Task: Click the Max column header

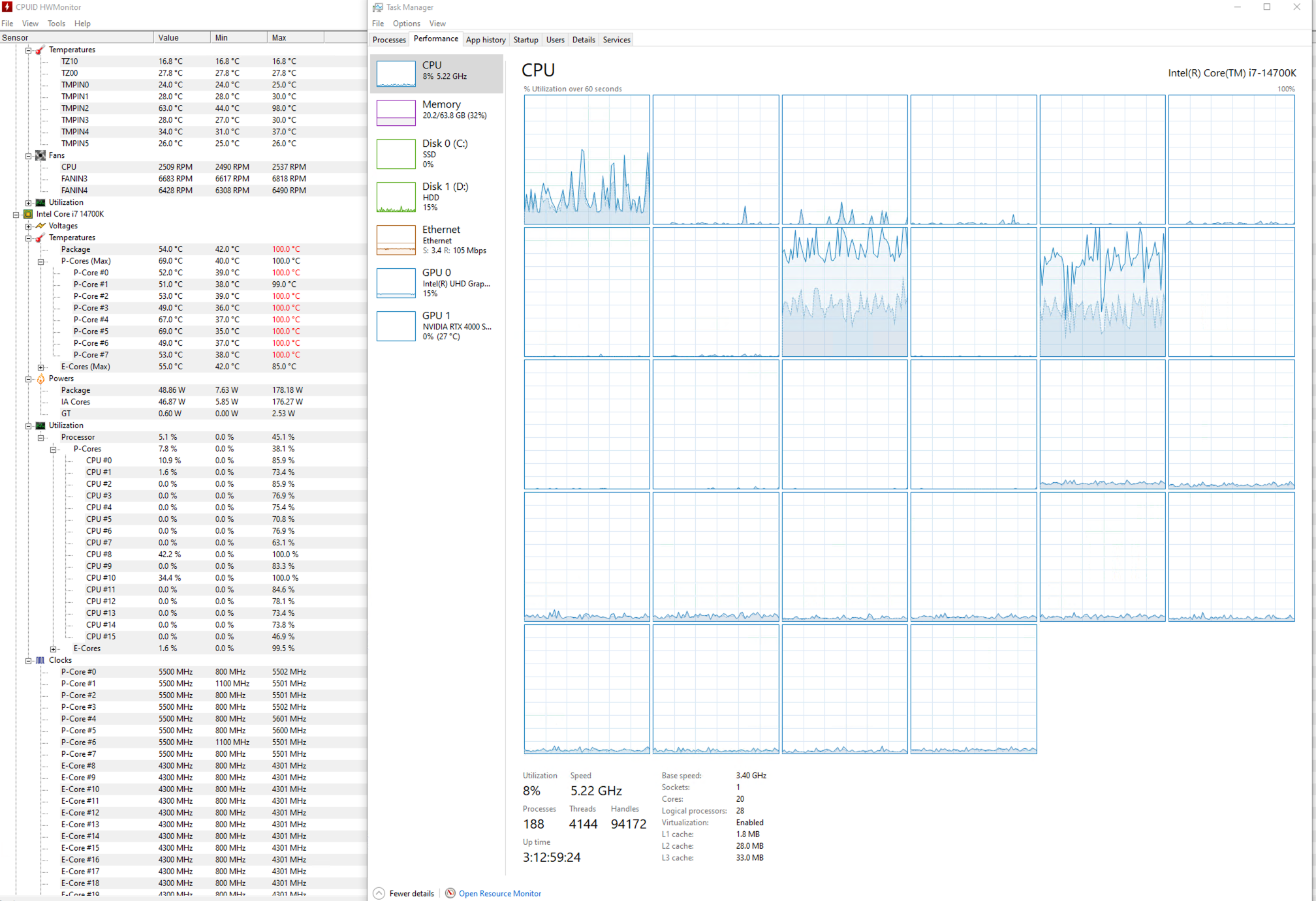Action: tap(296, 38)
